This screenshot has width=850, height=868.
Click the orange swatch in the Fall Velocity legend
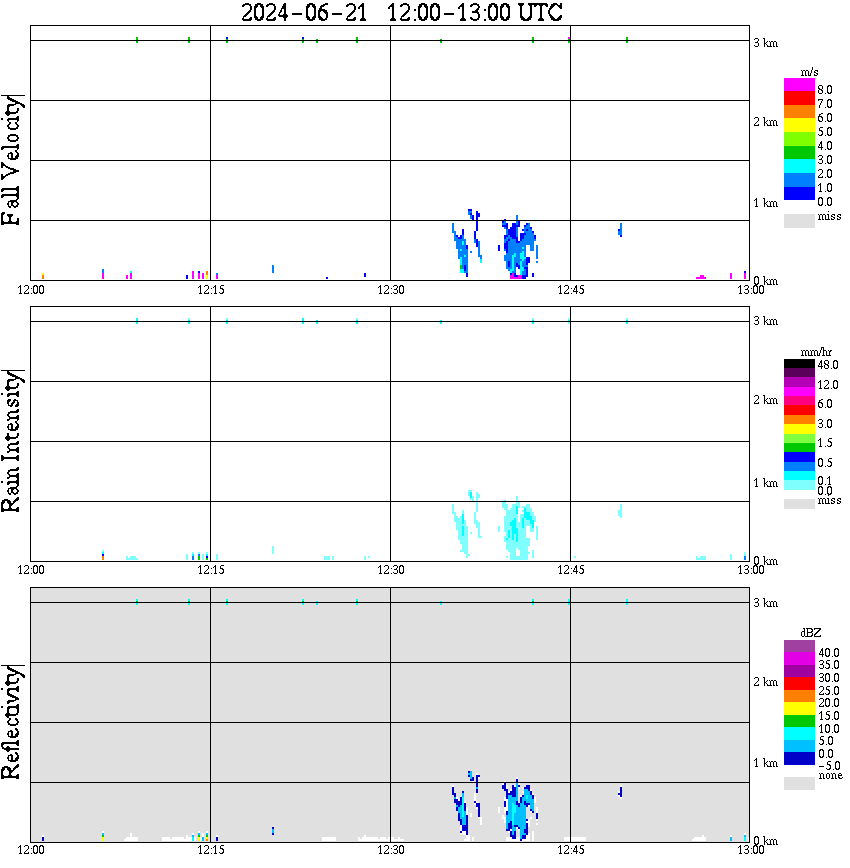(799, 112)
